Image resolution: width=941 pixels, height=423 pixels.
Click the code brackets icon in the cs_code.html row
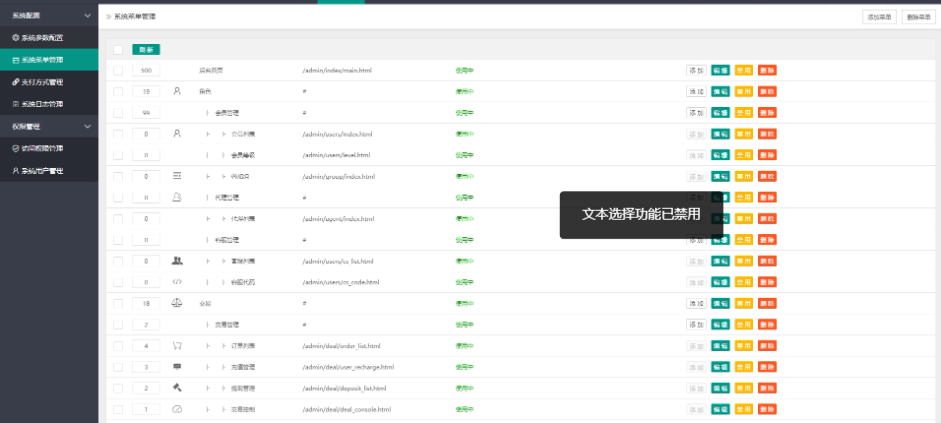coord(177,282)
